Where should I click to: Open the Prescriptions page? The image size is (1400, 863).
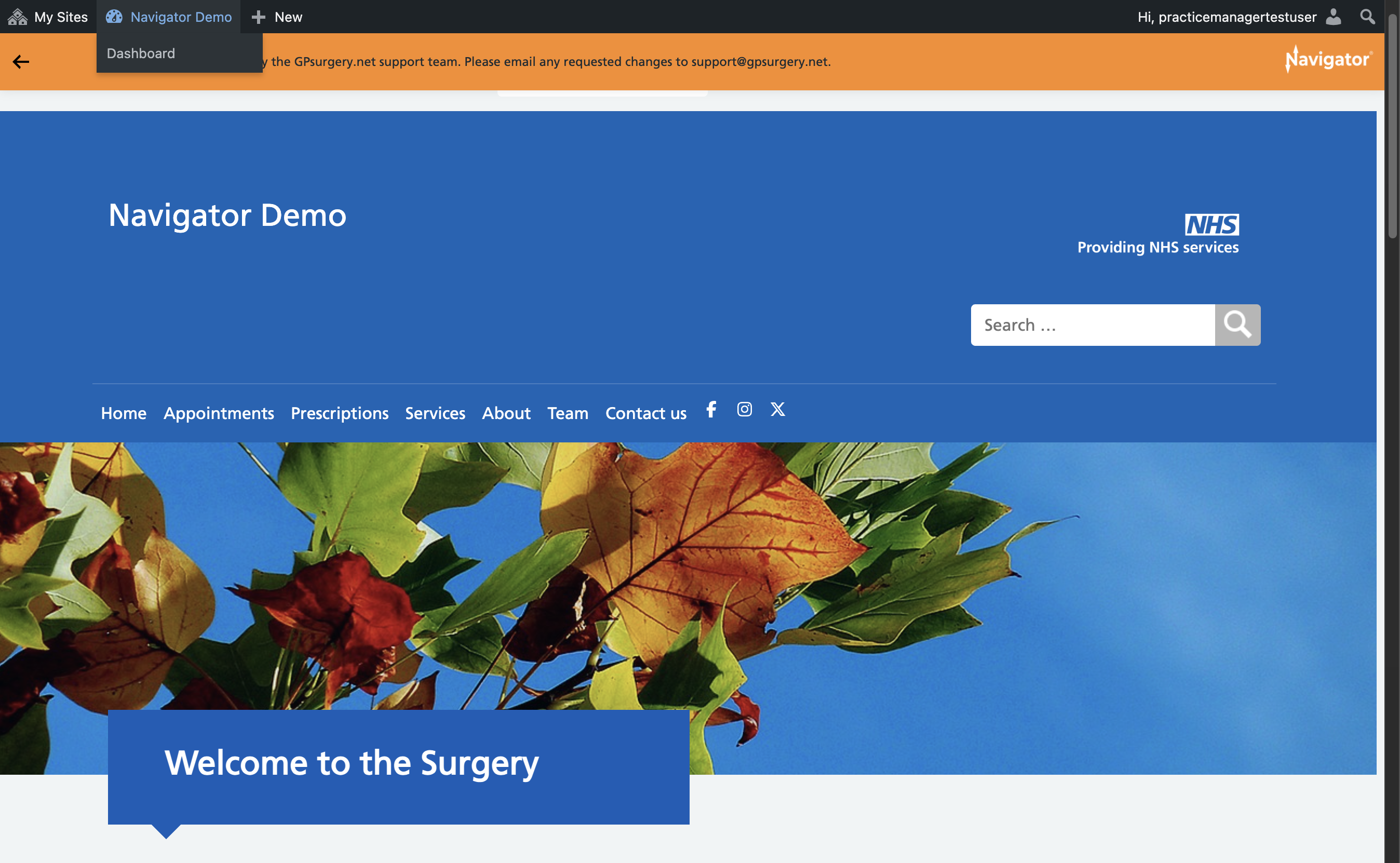(340, 413)
